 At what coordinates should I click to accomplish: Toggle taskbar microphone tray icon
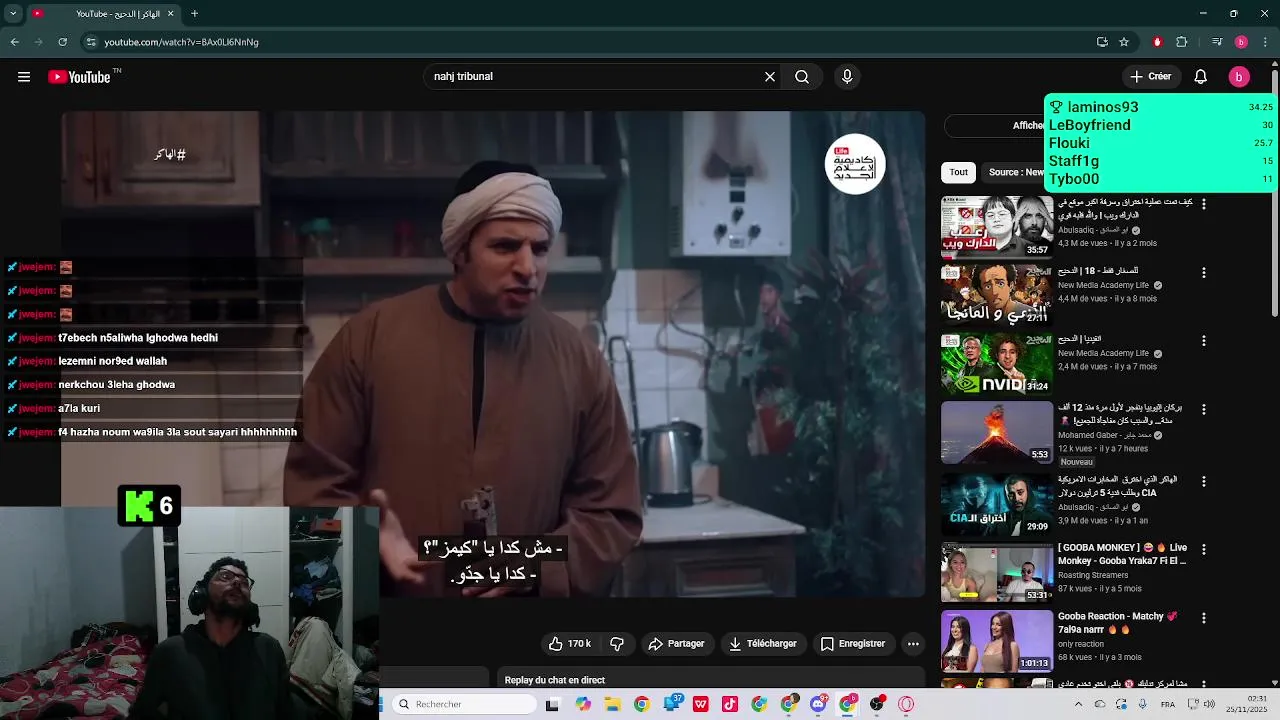pos(1143,704)
